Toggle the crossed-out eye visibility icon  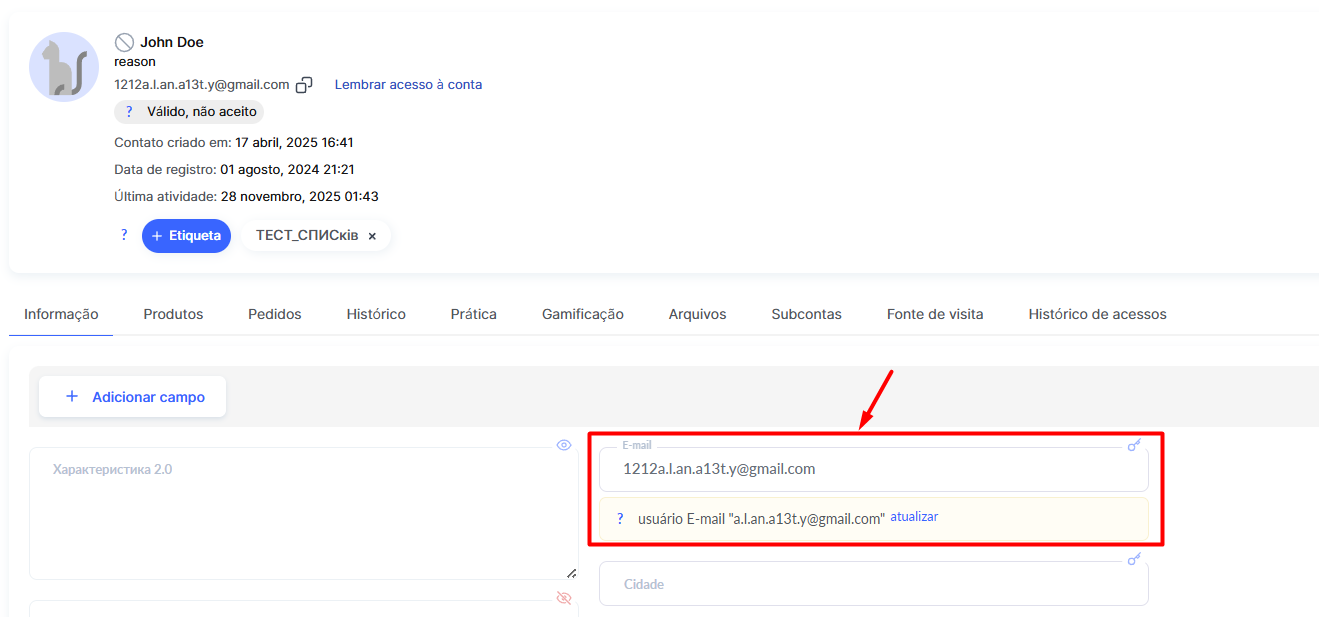point(563,598)
